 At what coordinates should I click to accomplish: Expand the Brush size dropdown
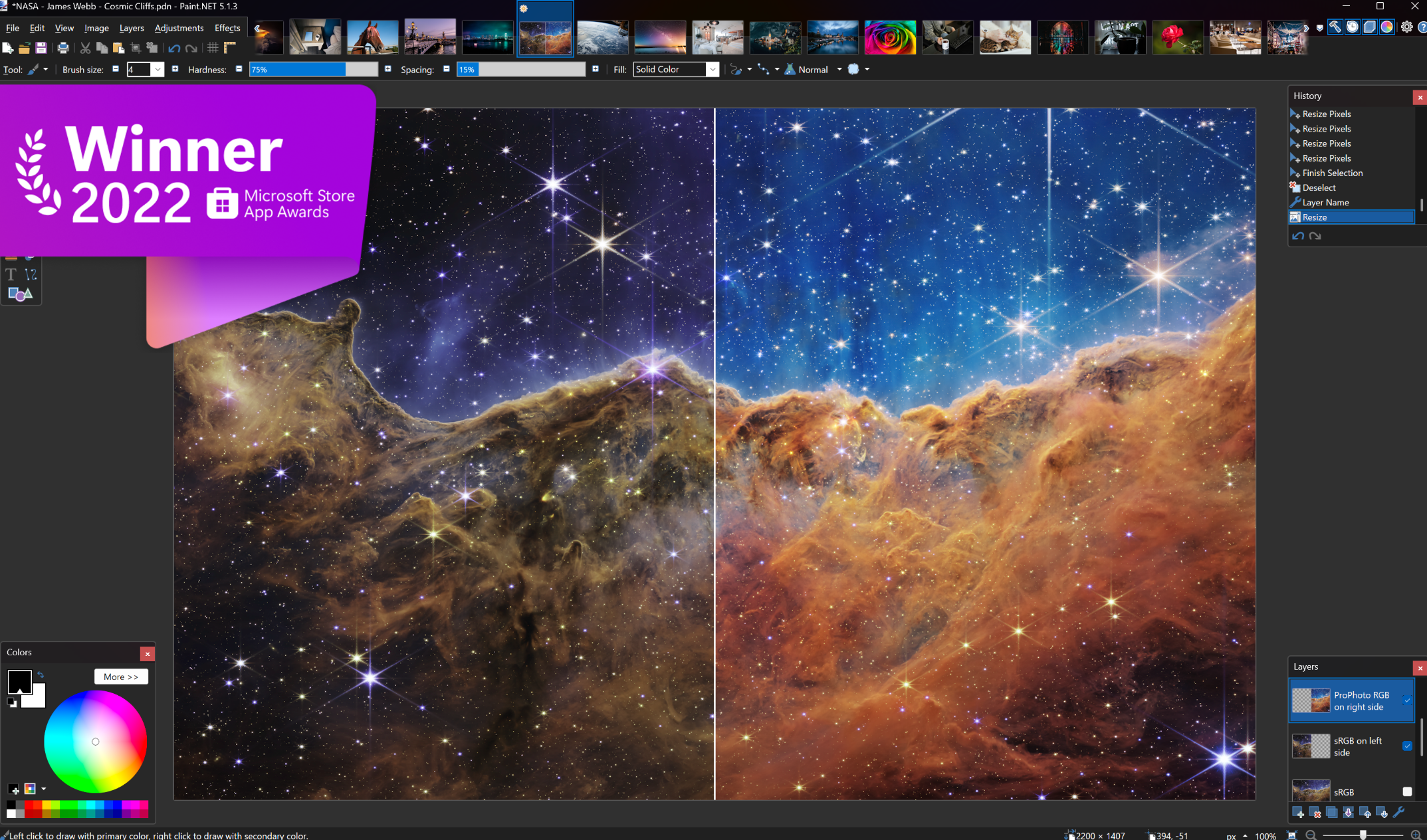coord(158,70)
